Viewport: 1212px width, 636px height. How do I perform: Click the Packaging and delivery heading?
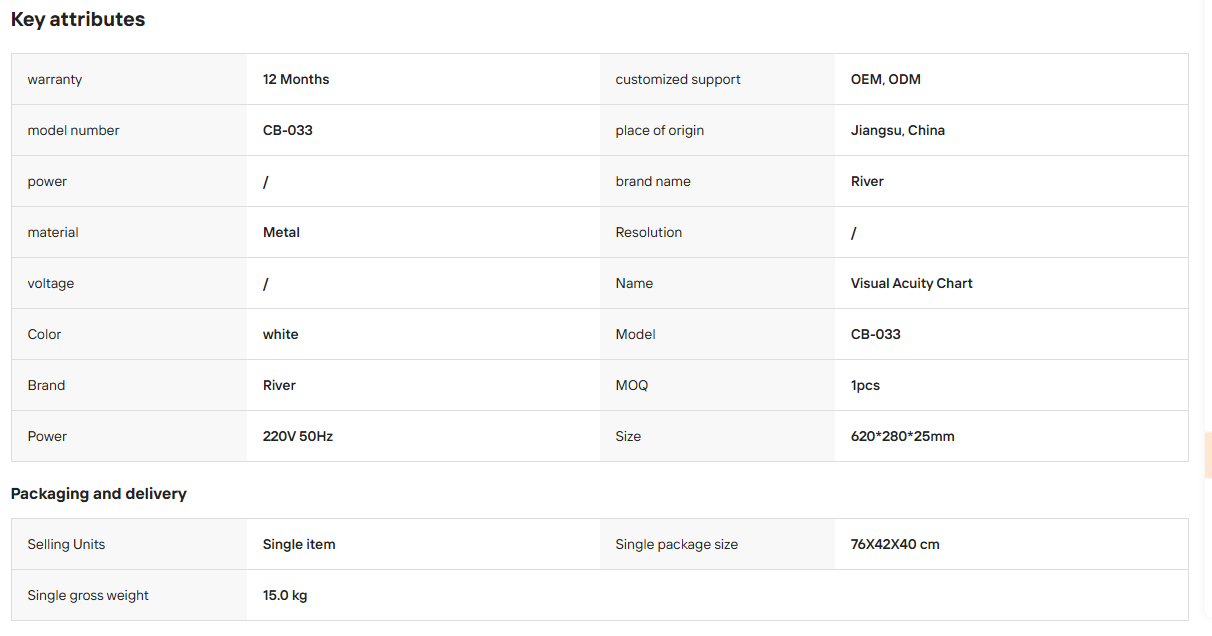pos(99,493)
